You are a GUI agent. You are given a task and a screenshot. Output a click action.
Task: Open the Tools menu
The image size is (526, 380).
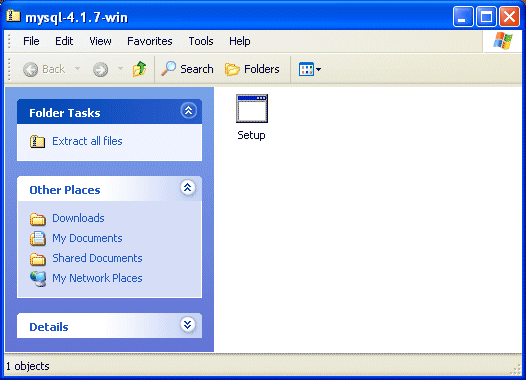201,41
